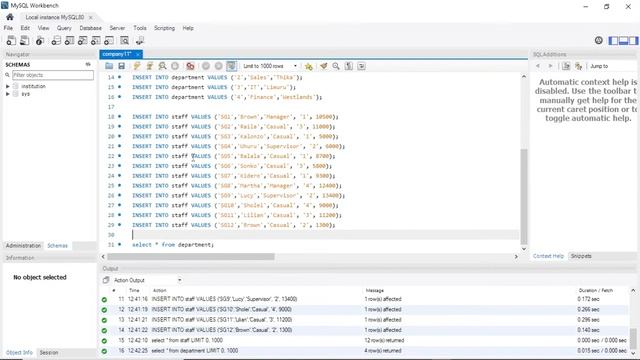
Task: Switch to the Context Help tab
Action: [x=548, y=256]
